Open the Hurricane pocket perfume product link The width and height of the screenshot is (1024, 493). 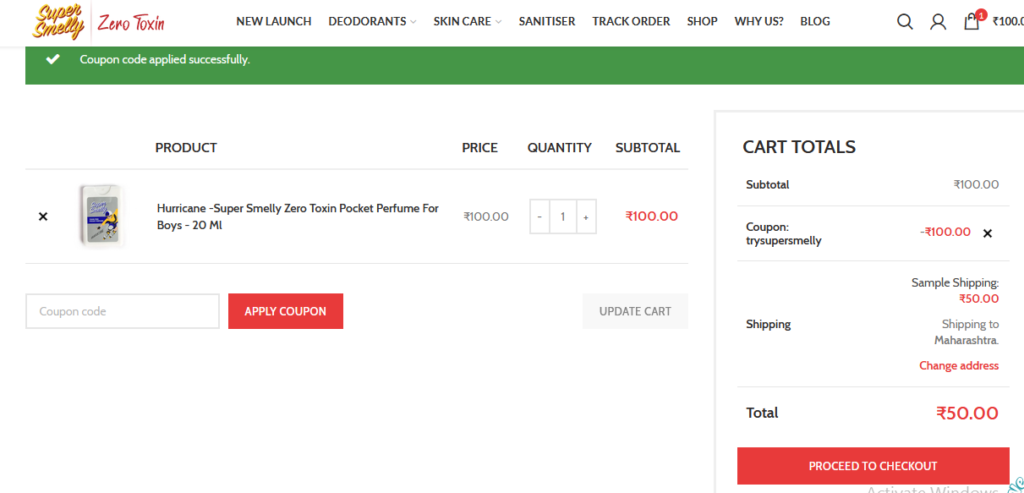pyautogui.click(x=298, y=217)
